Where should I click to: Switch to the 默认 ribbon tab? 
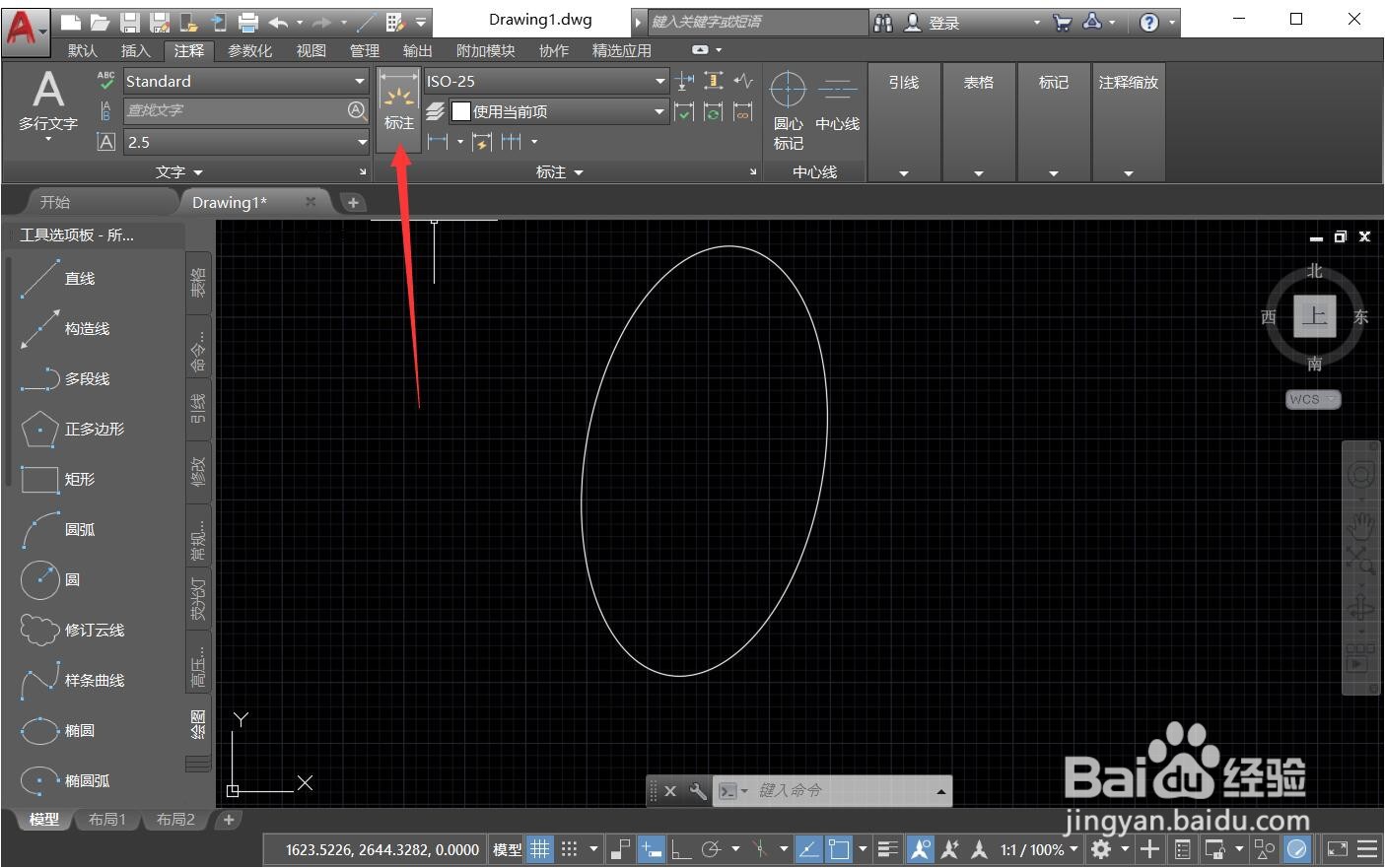(83, 50)
